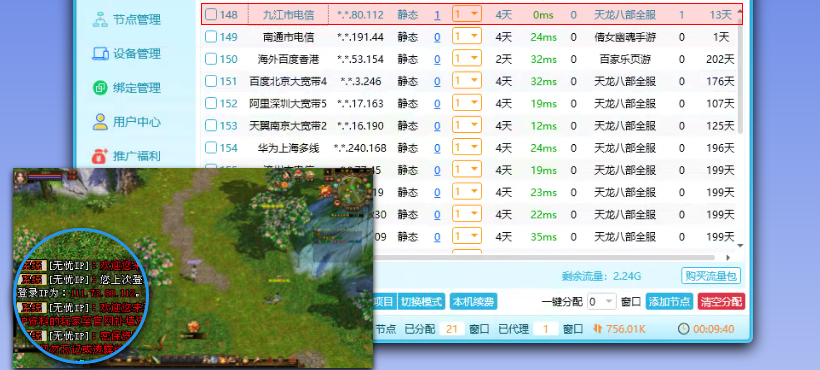Click the 00:09:40 timer text
The image size is (820, 370).
tap(714, 329)
